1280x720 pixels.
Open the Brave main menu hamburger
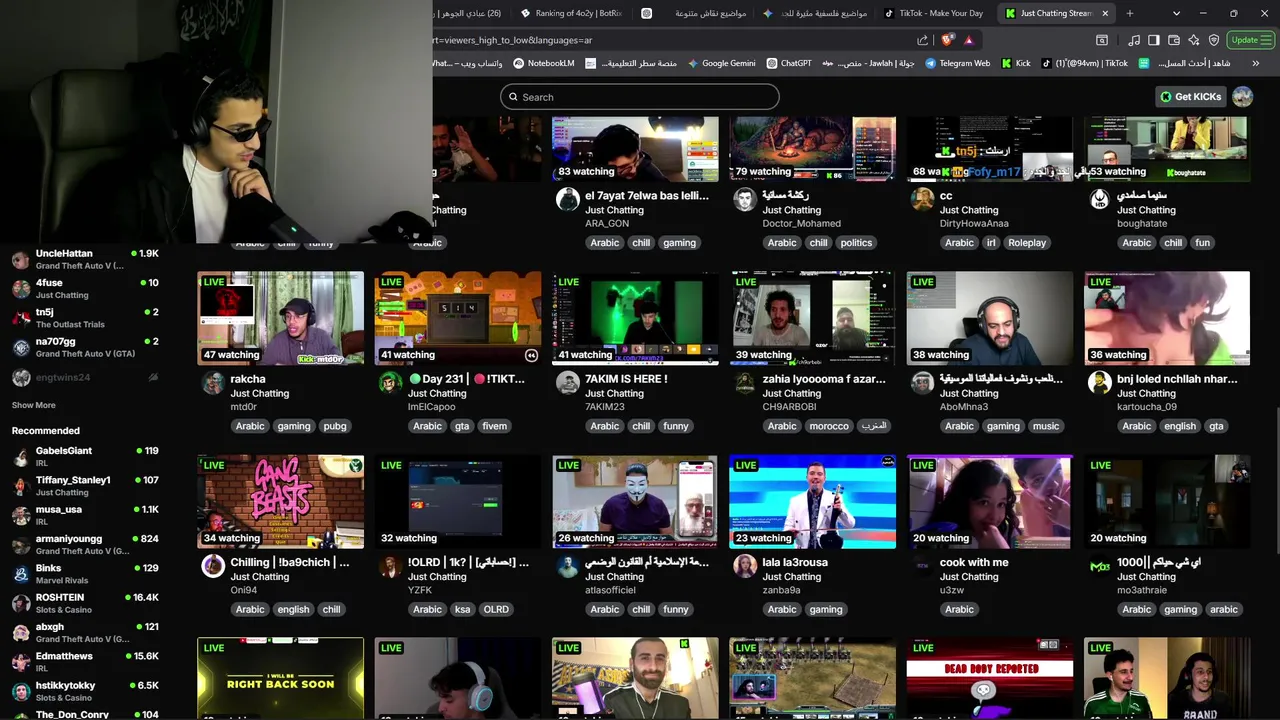pyautogui.click(x=1268, y=40)
